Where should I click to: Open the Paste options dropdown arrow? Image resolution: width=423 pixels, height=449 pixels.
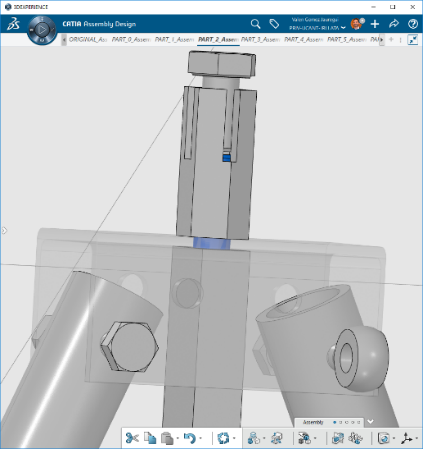pyautogui.click(x=178, y=438)
